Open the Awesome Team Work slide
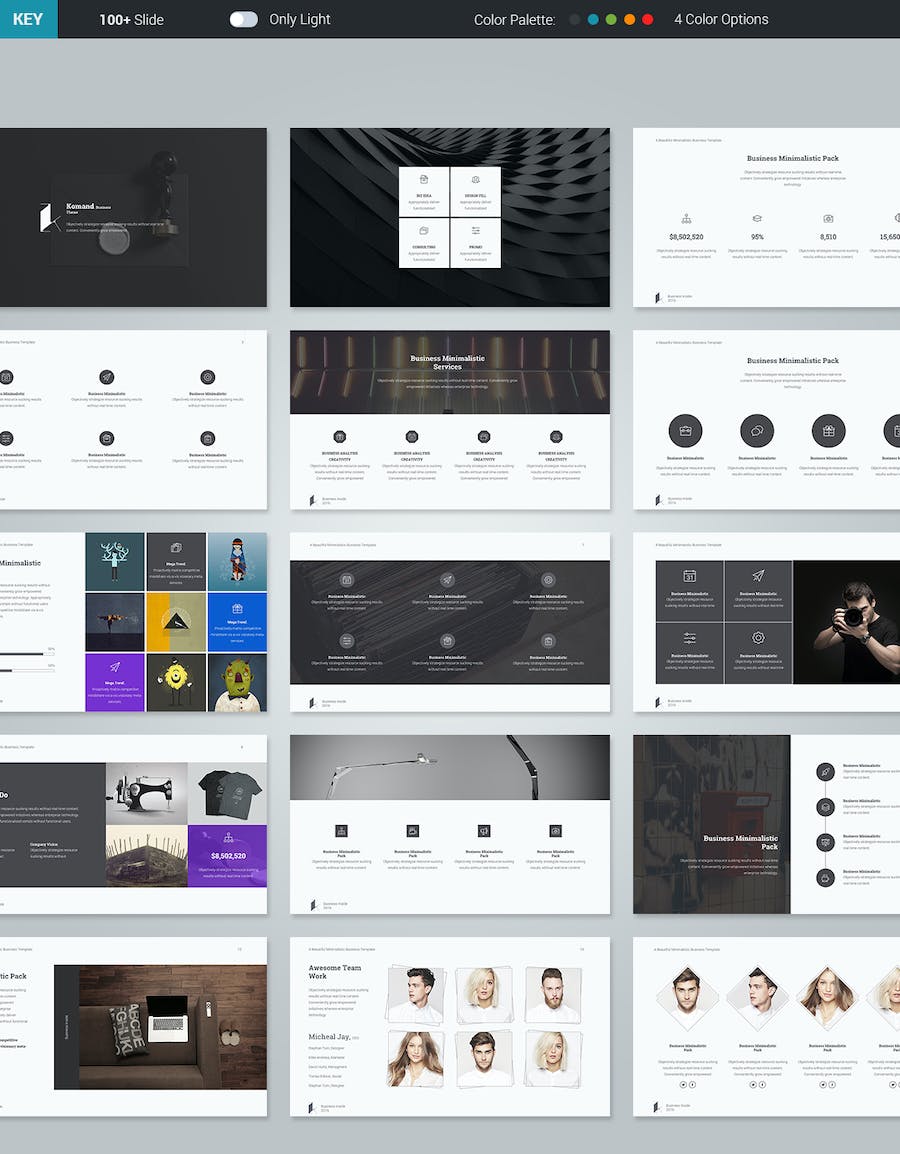The image size is (900, 1154). (x=449, y=1026)
